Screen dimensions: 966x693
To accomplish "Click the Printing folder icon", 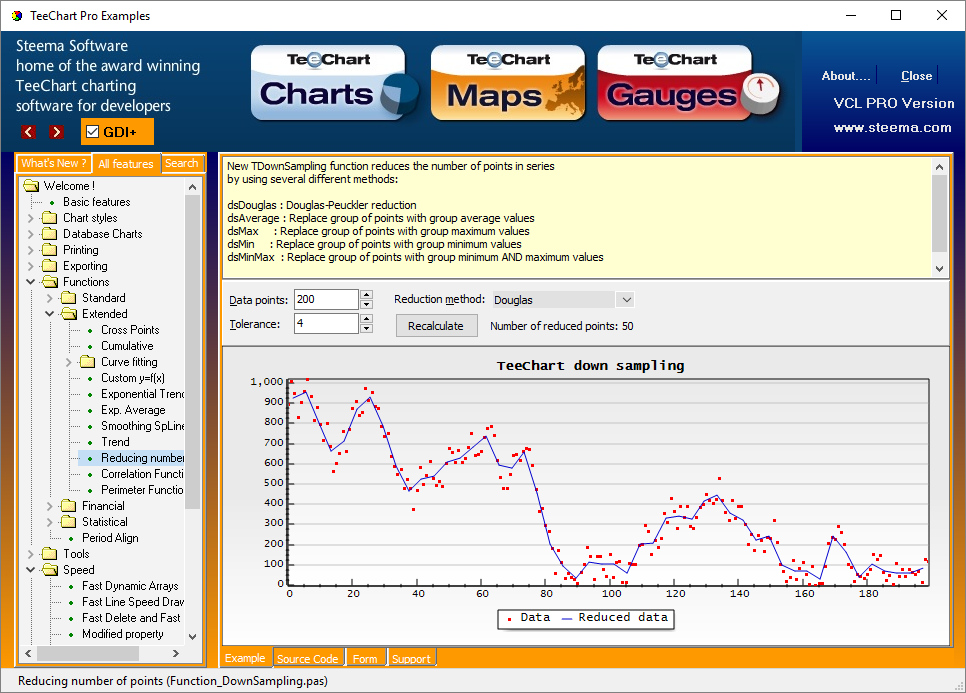I will [x=49, y=250].
